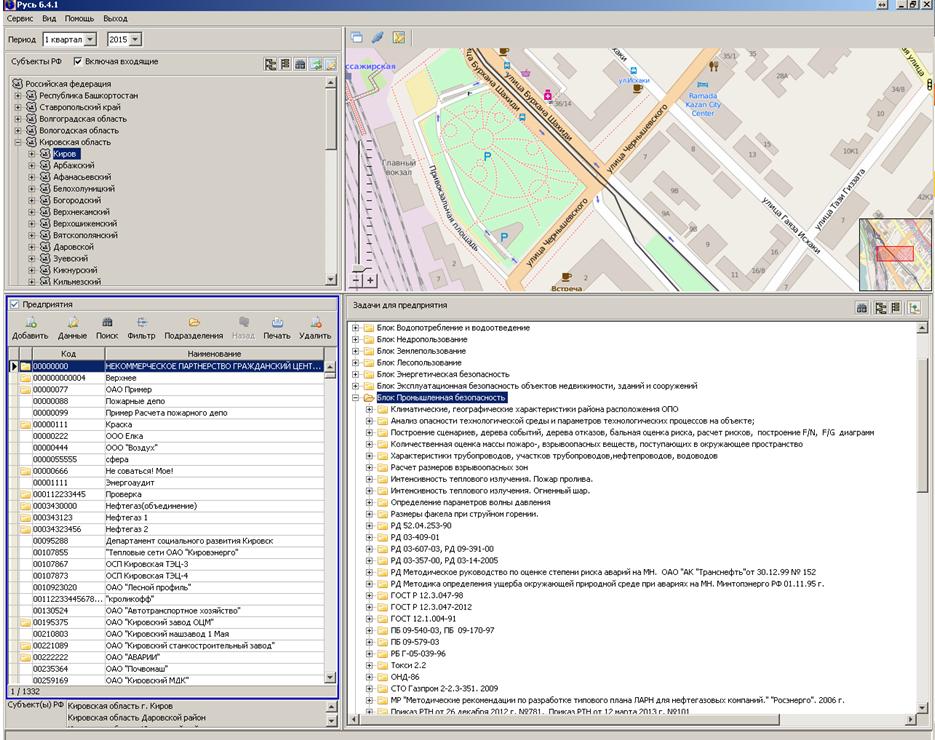Open the year dropdown showing 2015
The image size is (935, 740).
(x=135, y=39)
